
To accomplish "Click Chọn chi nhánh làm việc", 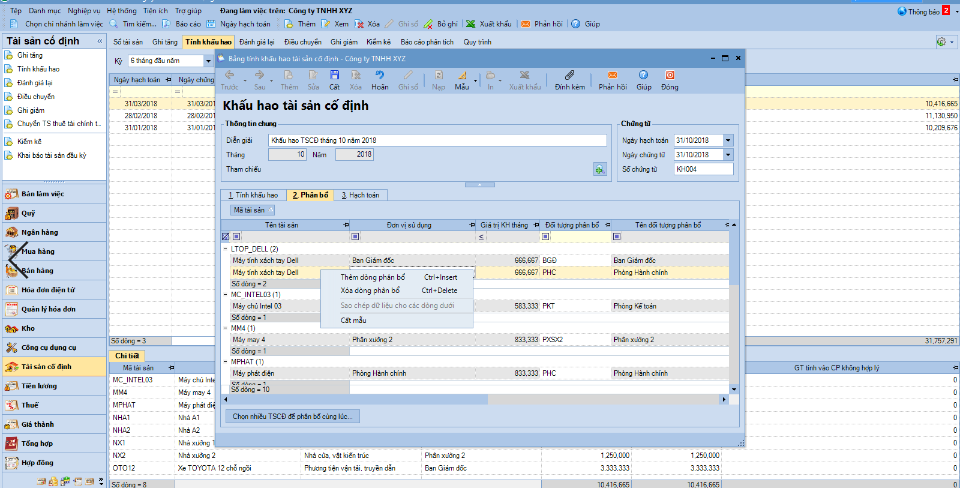I will 57,24.
